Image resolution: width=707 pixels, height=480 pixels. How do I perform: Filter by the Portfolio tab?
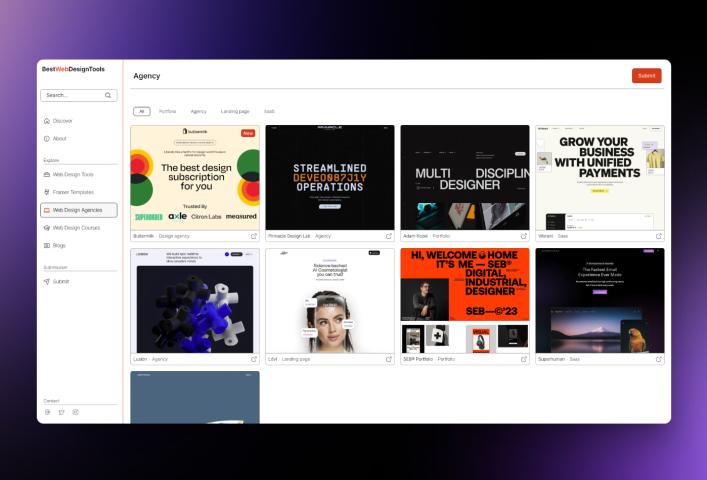[x=167, y=111]
